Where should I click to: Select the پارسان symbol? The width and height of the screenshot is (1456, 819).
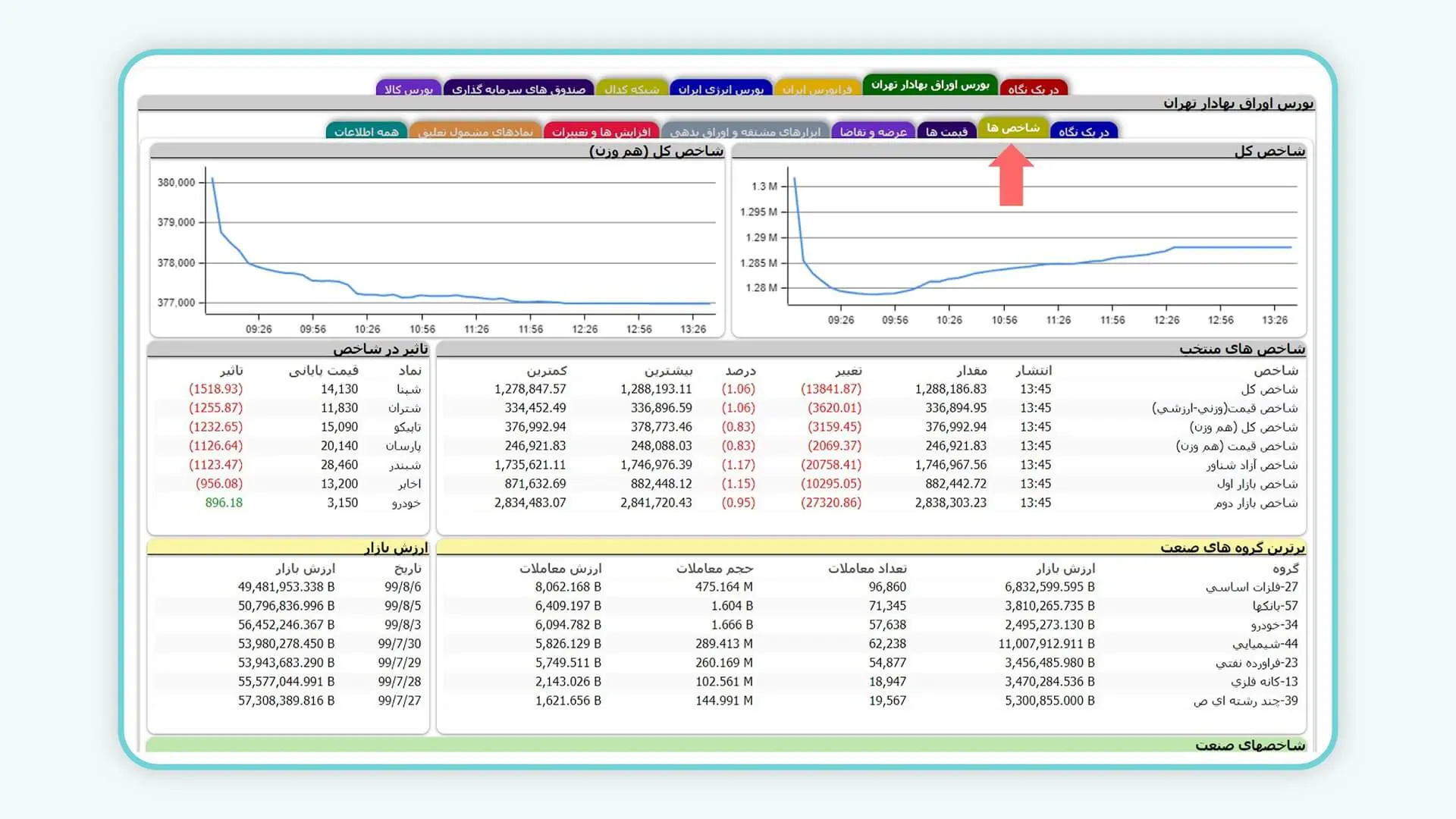pyautogui.click(x=403, y=446)
